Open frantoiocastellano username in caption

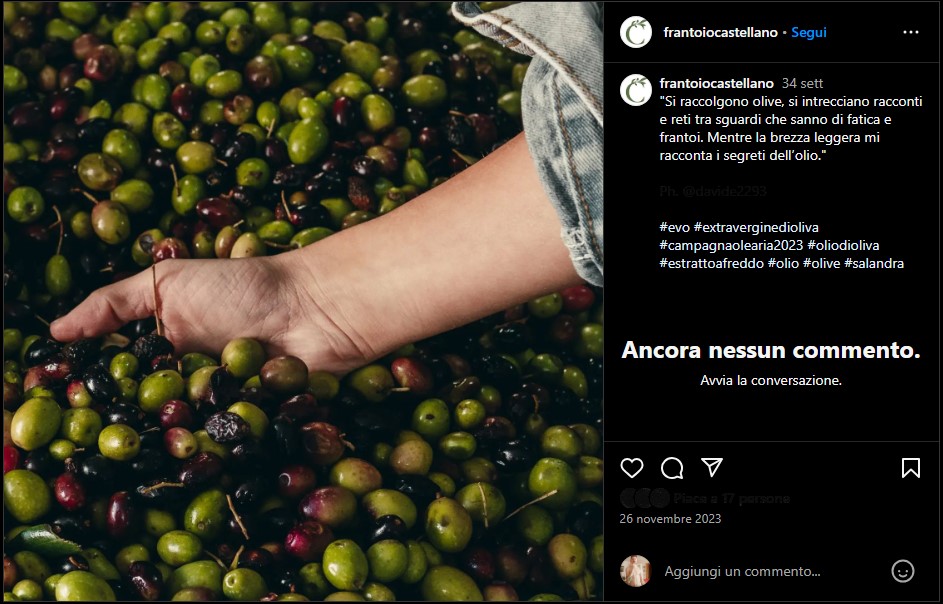[x=716, y=83]
